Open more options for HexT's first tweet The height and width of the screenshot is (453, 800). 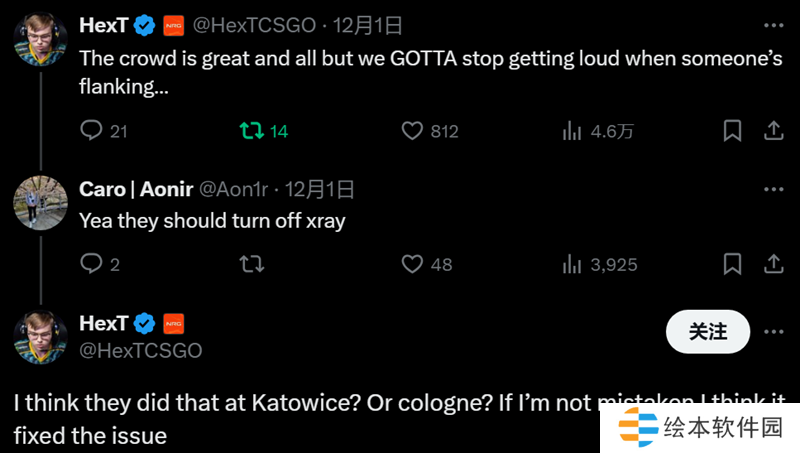(x=773, y=25)
